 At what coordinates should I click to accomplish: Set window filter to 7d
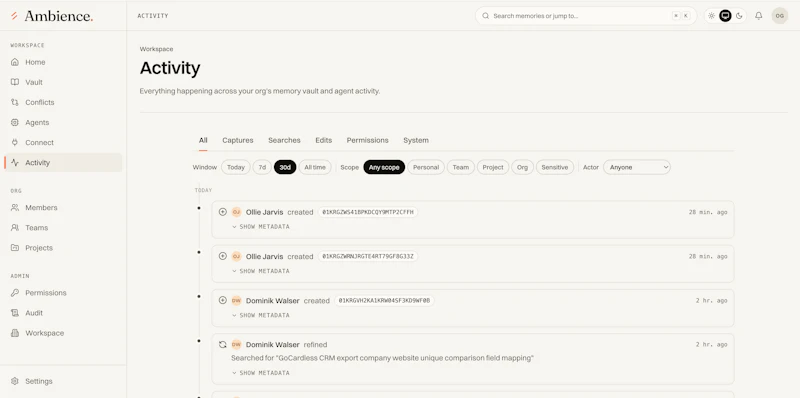(262, 167)
